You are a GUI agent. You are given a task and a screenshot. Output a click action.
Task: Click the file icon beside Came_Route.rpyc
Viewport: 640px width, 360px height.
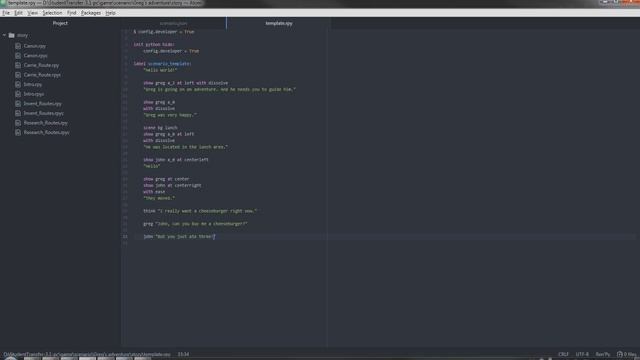pos(18,75)
